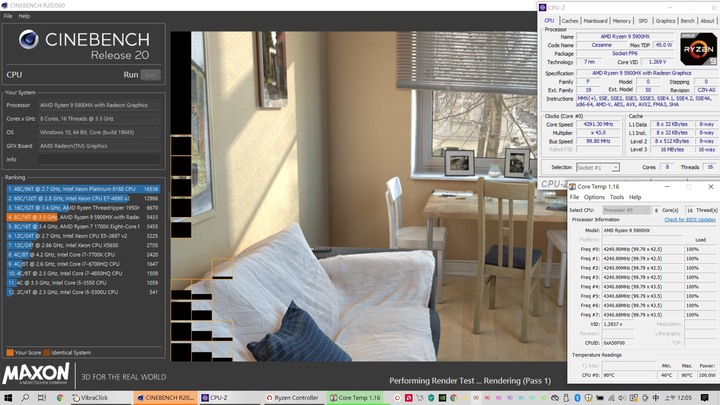Viewport: 720px width, 405px height.
Task: Click the battery tray icon
Action: coord(600,398)
